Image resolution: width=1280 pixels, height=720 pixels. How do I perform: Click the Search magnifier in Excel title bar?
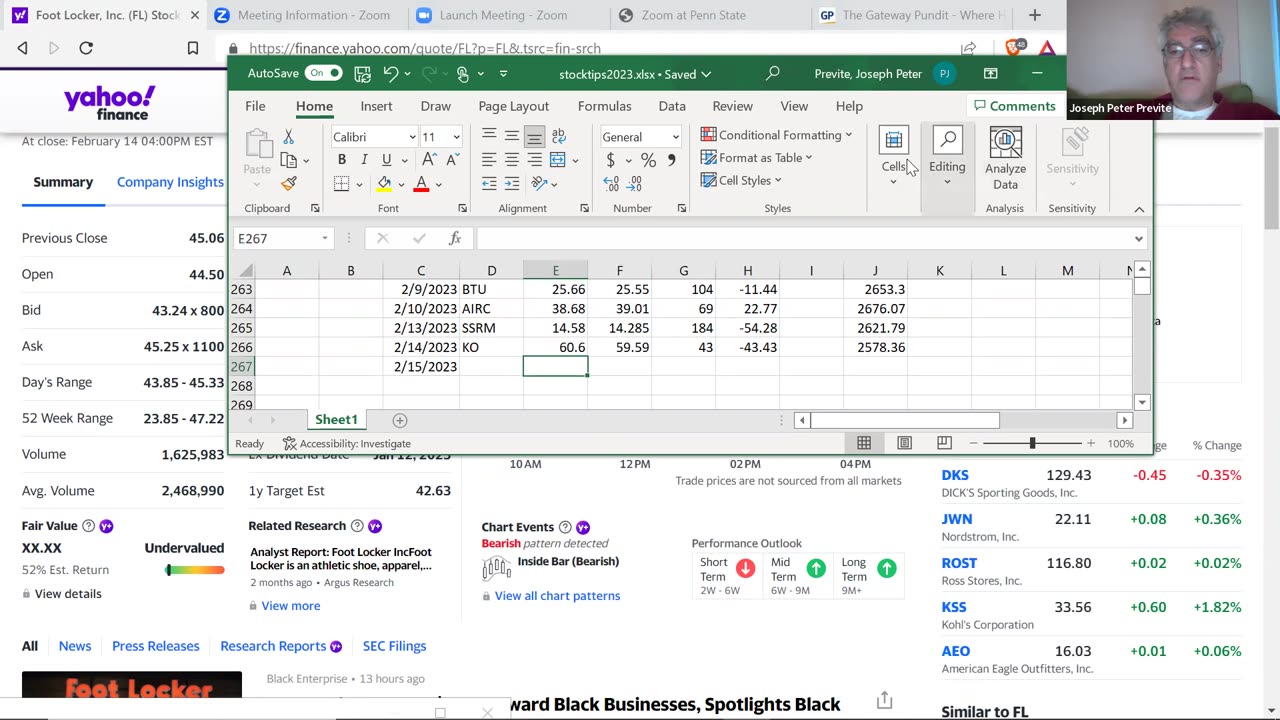[772, 73]
